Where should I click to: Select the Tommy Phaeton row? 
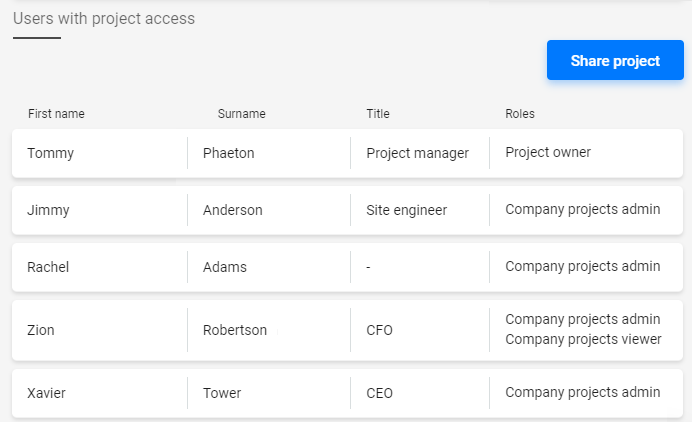[x=347, y=154]
